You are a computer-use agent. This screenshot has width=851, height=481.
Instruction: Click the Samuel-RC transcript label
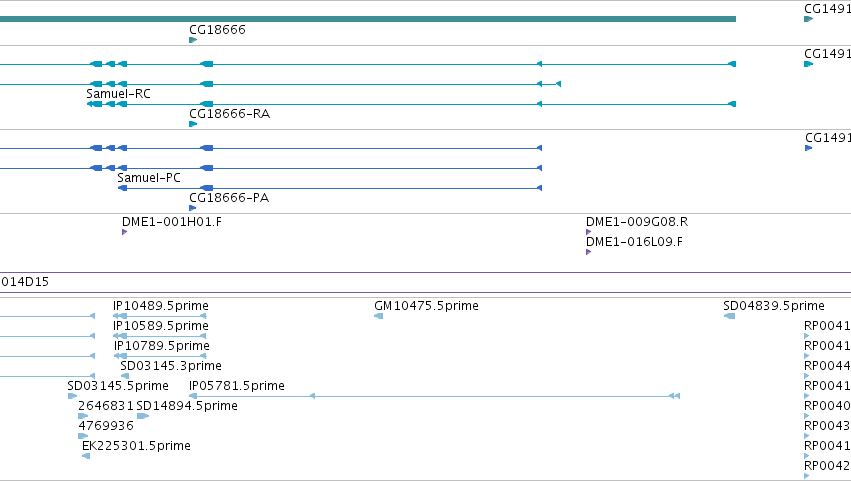pos(118,93)
